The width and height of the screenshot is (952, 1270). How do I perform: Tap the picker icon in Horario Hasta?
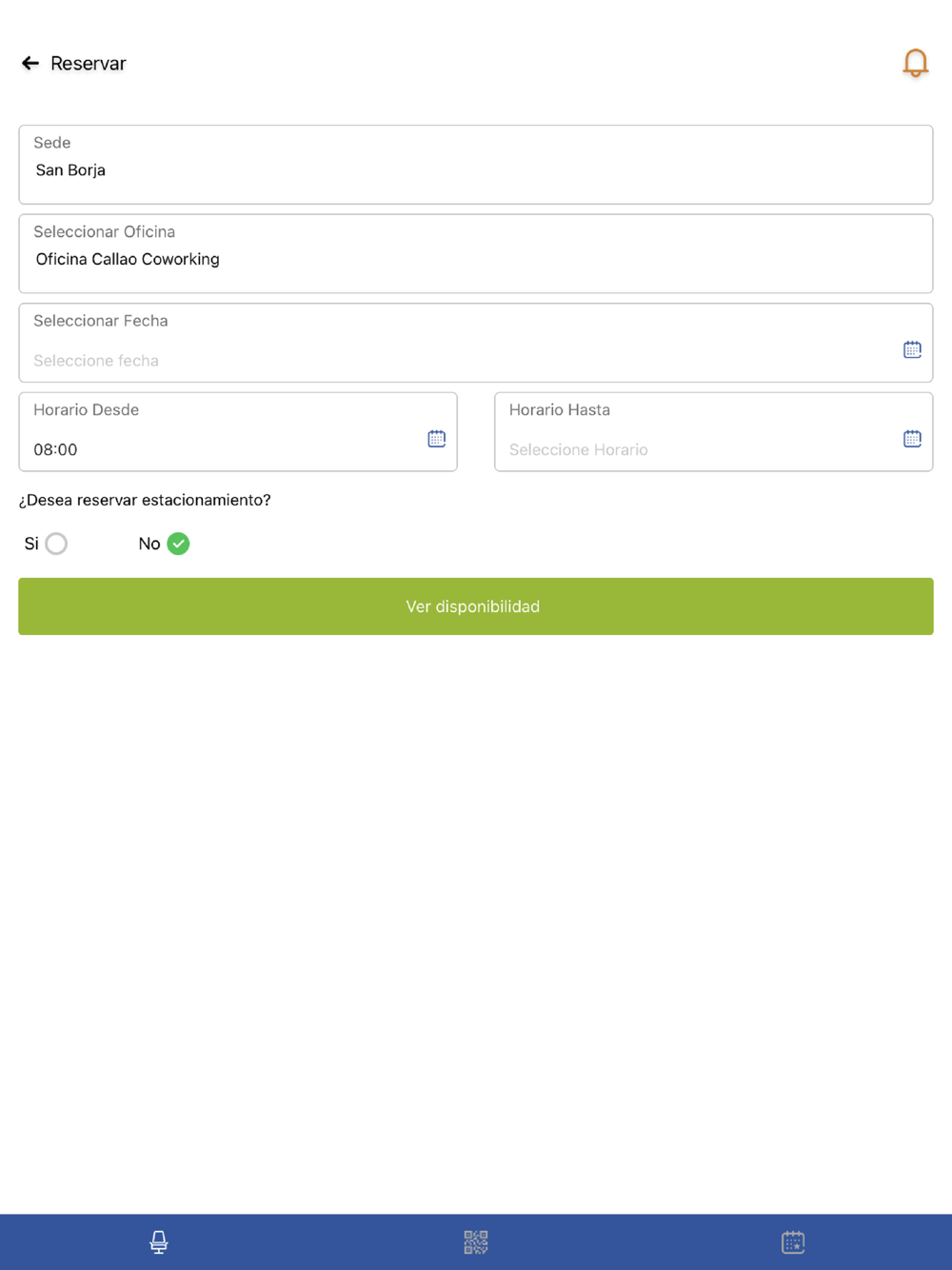912,439
